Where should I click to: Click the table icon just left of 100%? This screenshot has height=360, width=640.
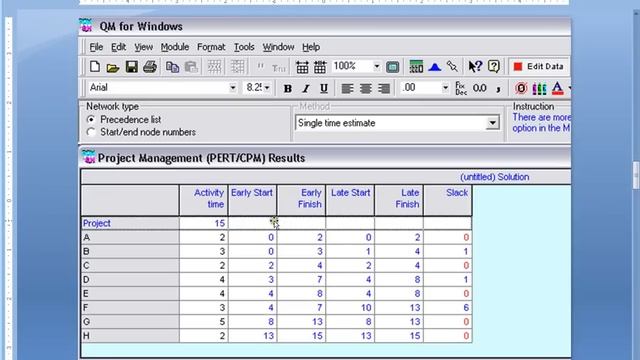[x=320, y=67]
